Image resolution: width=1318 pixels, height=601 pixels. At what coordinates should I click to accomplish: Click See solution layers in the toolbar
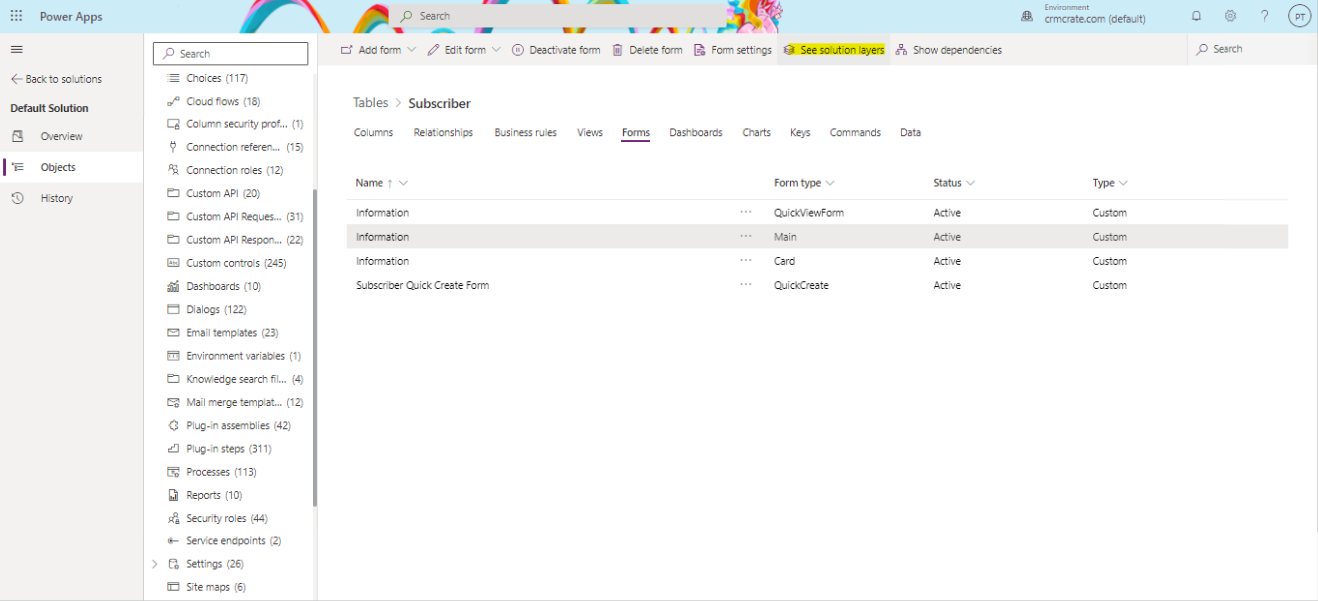tap(834, 48)
